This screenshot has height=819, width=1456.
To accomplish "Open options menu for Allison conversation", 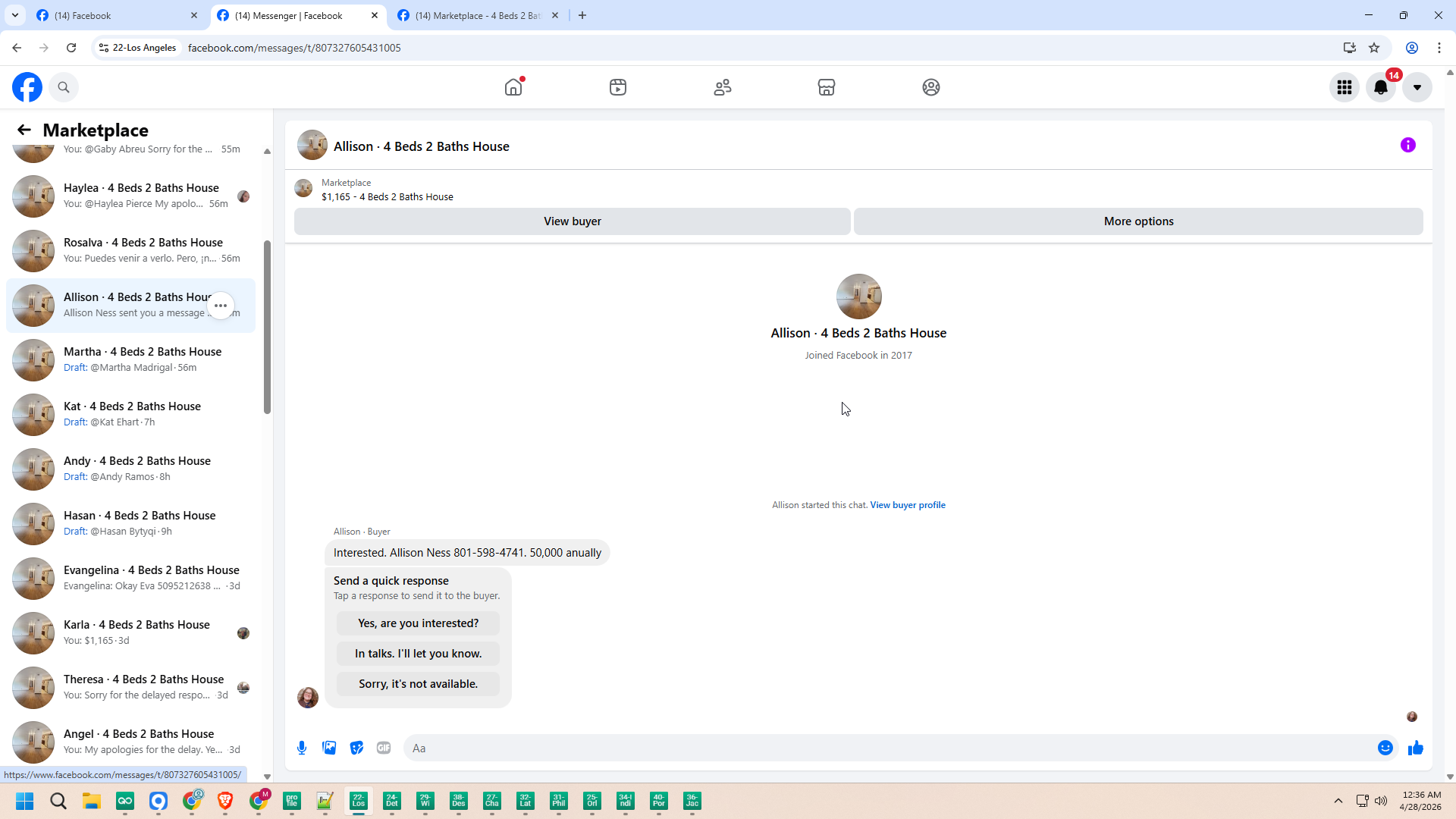I will (221, 306).
